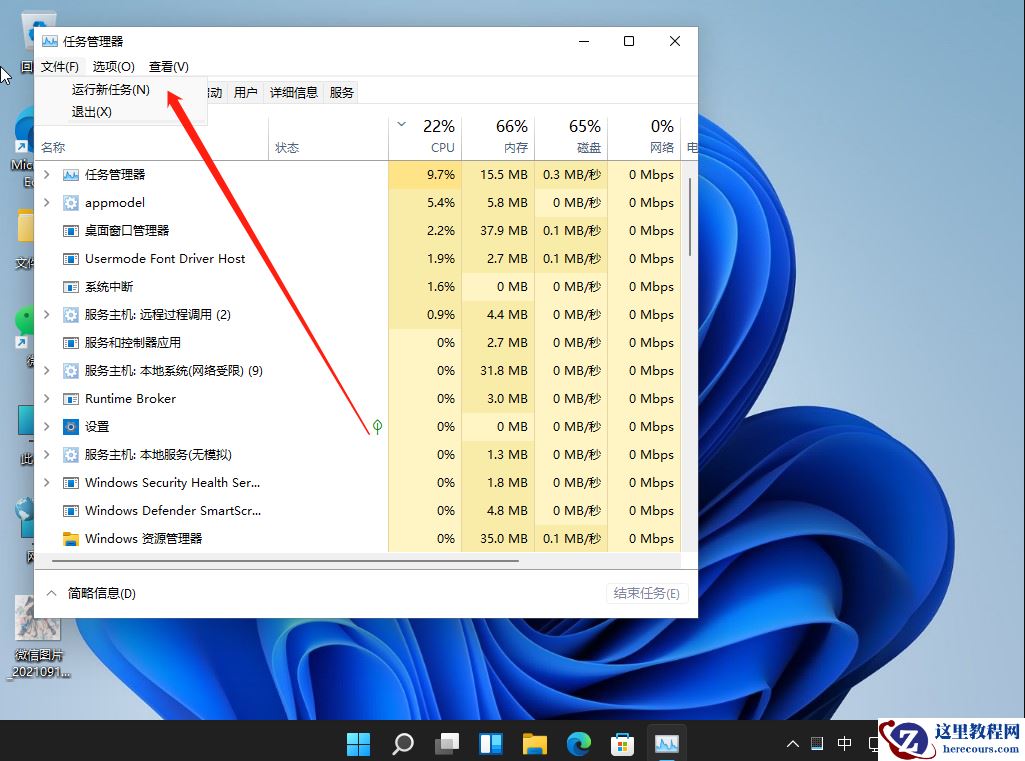Click the Windows Start button
Viewport: 1025px width, 761px height.
[x=358, y=744]
